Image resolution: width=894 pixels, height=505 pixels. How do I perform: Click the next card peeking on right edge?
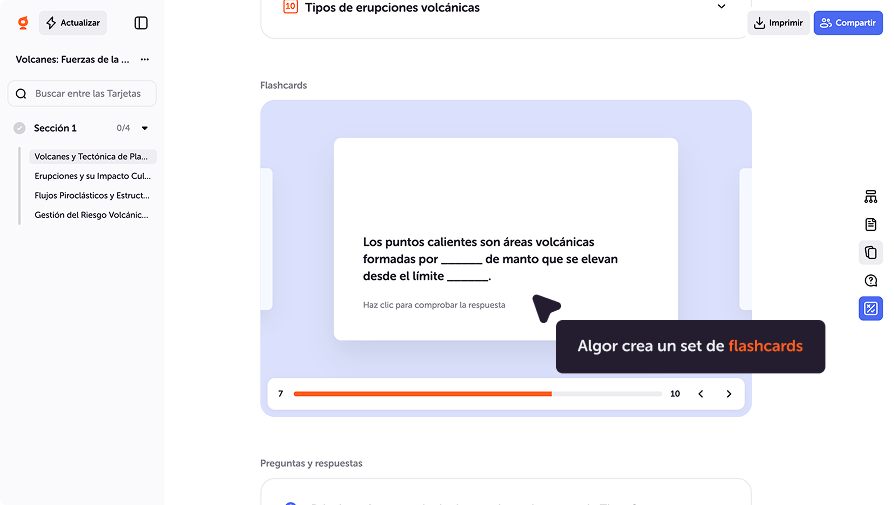click(745, 239)
